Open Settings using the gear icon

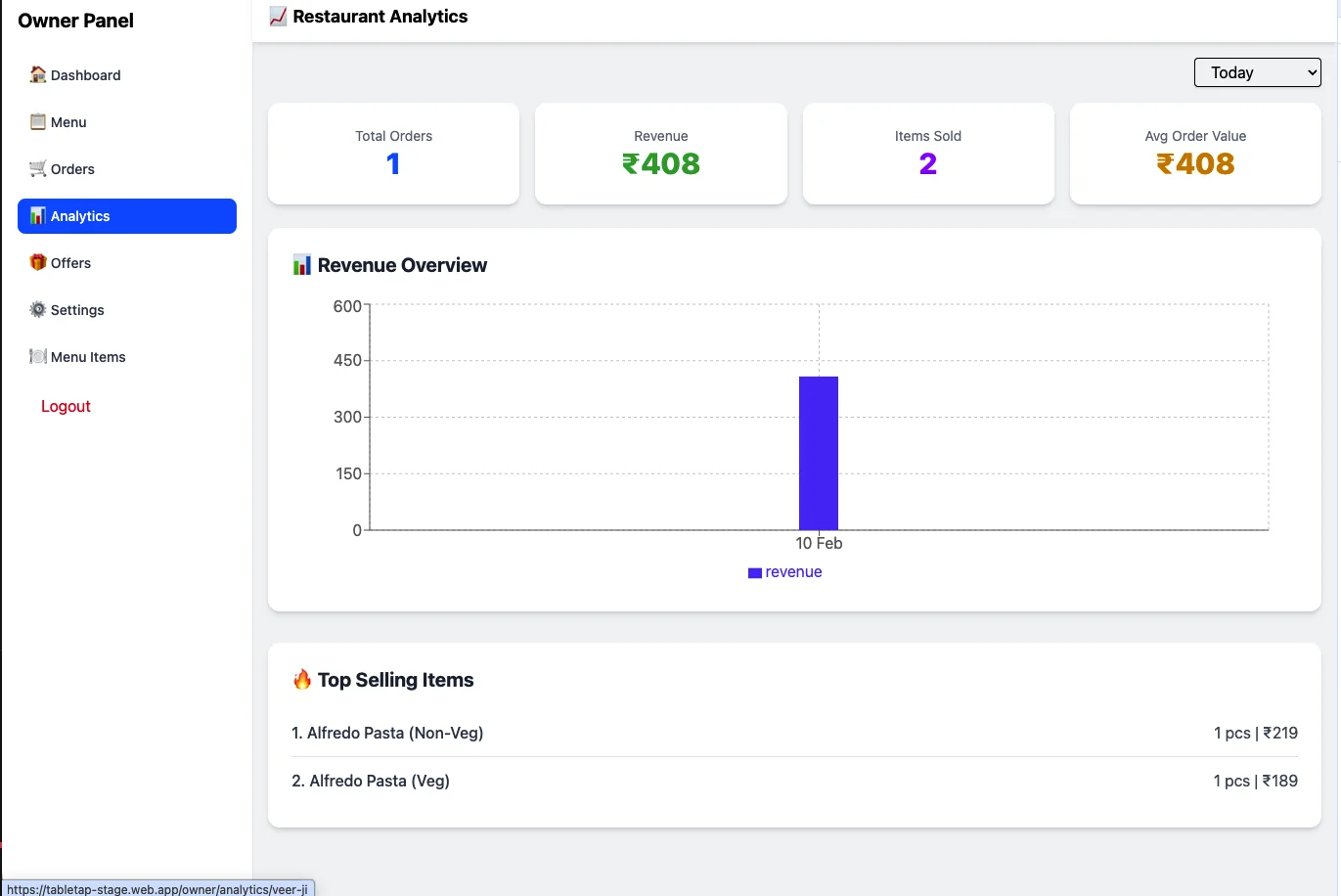37,309
